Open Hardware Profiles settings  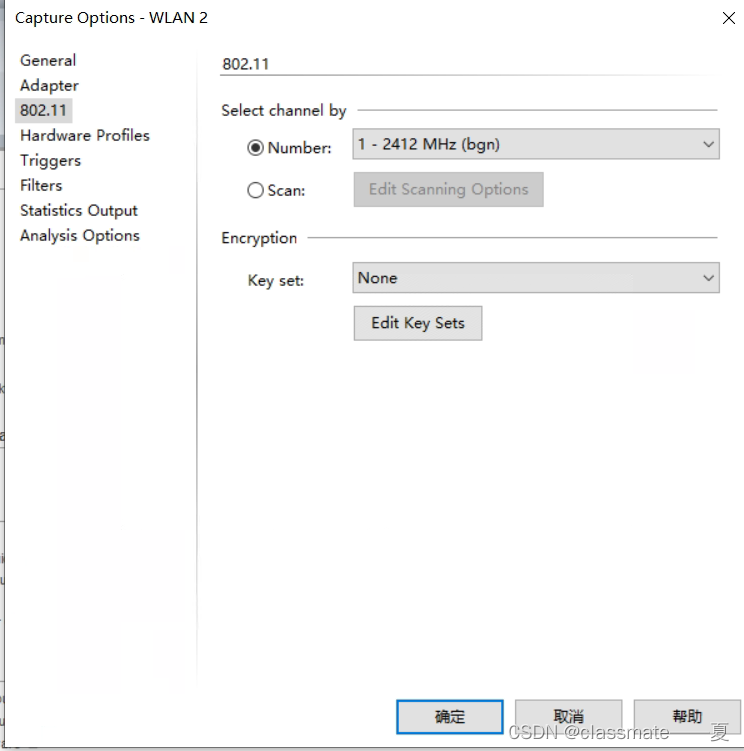click(x=85, y=135)
